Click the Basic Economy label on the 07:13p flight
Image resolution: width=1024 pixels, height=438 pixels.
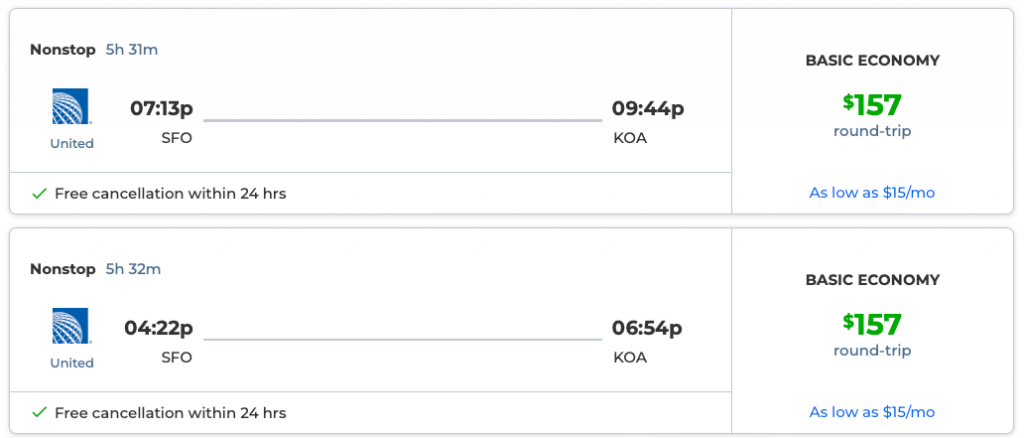coord(872,60)
